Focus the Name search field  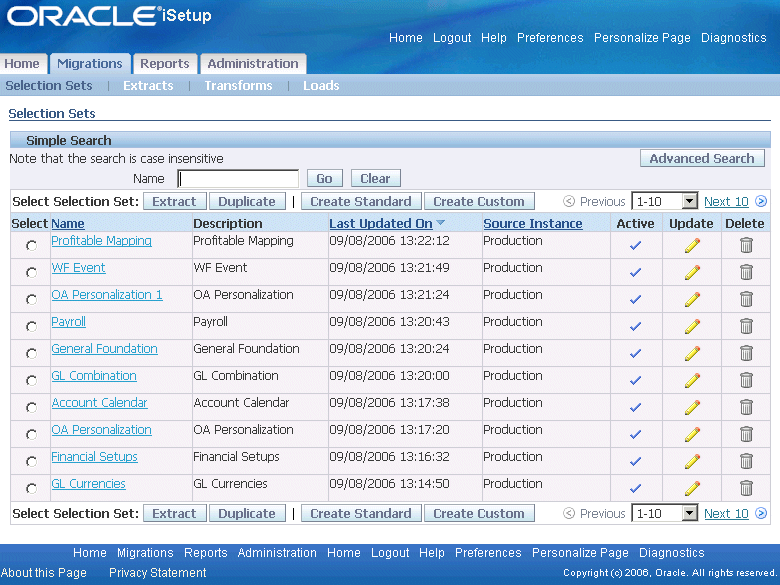tap(238, 179)
